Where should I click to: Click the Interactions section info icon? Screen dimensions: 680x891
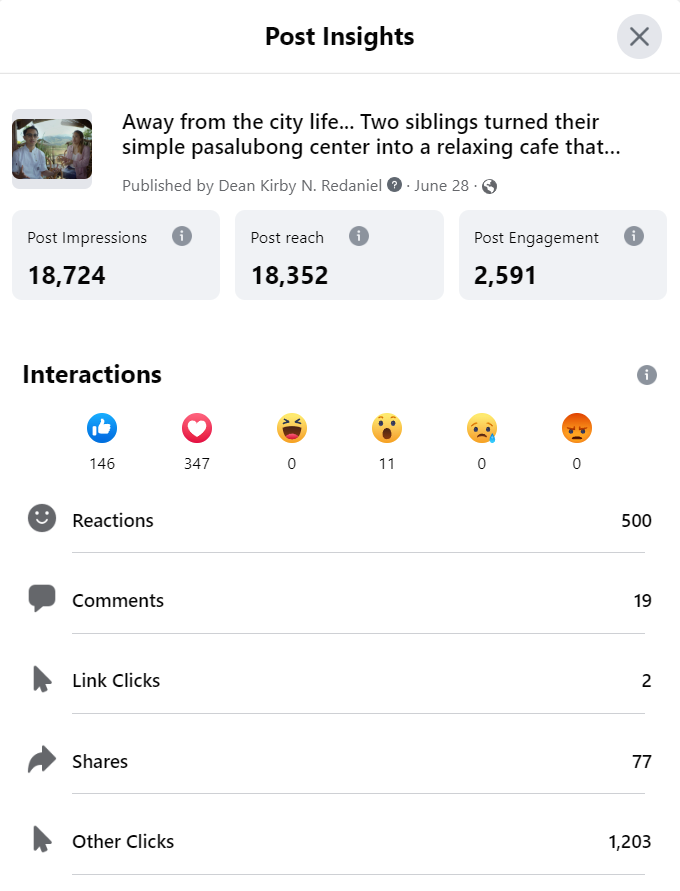647,375
